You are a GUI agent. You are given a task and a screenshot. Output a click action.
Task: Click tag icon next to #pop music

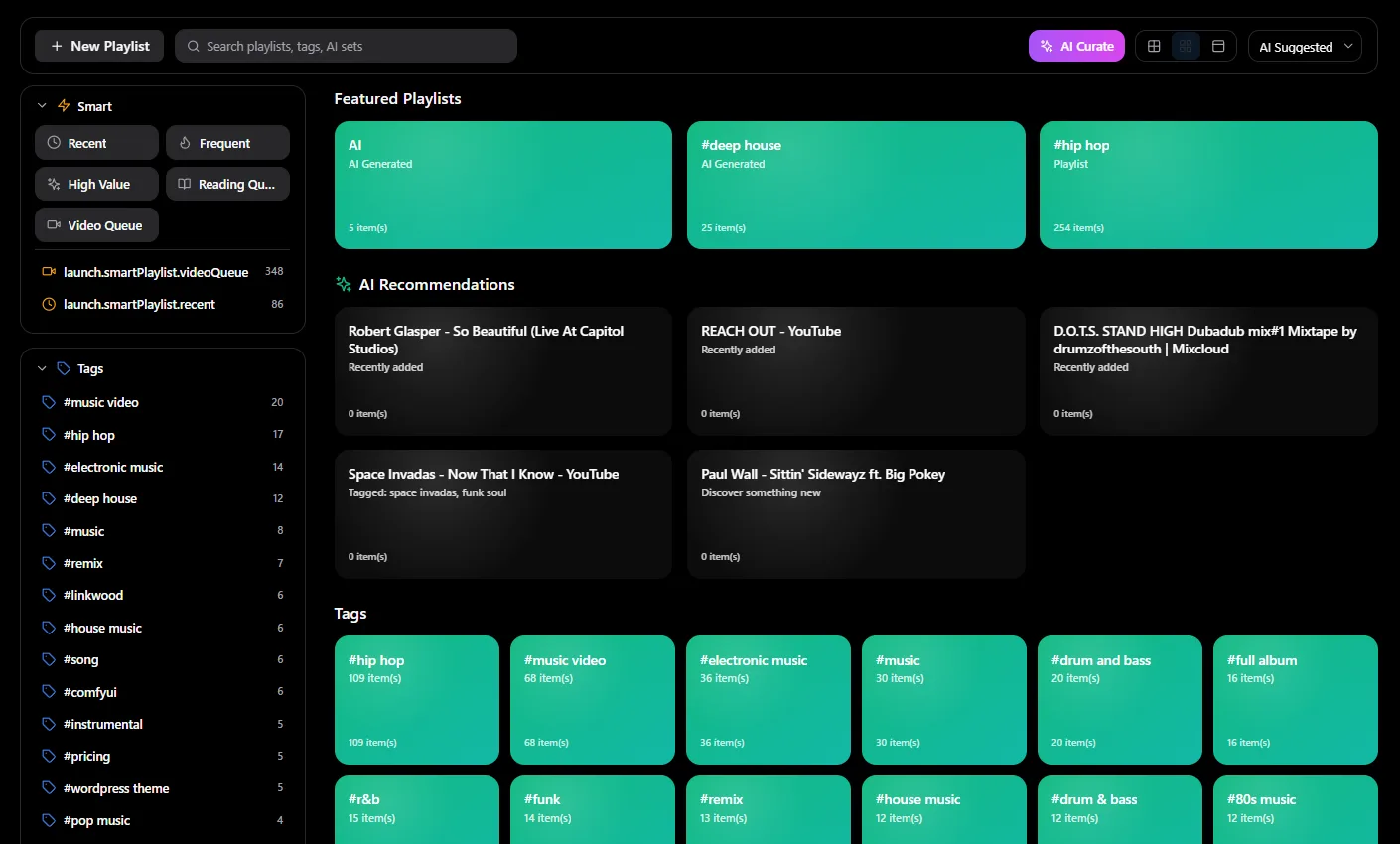pyautogui.click(x=49, y=820)
